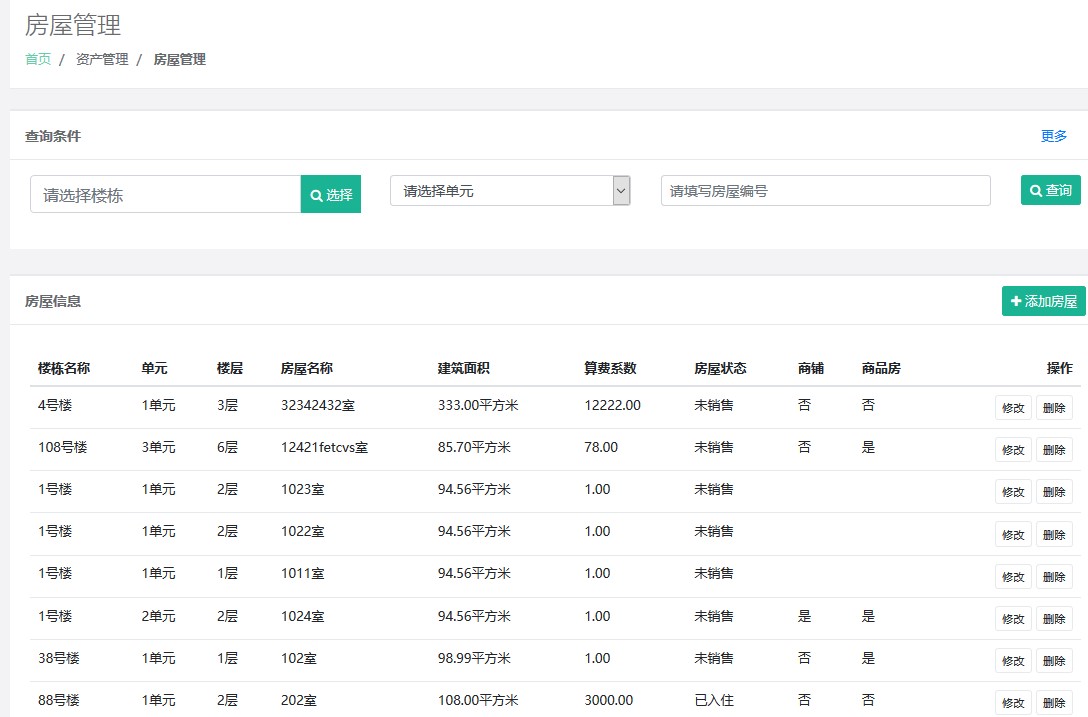Open 资产管理 in the breadcrumb
The height and width of the screenshot is (717, 1088).
pyautogui.click(x=102, y=59)
